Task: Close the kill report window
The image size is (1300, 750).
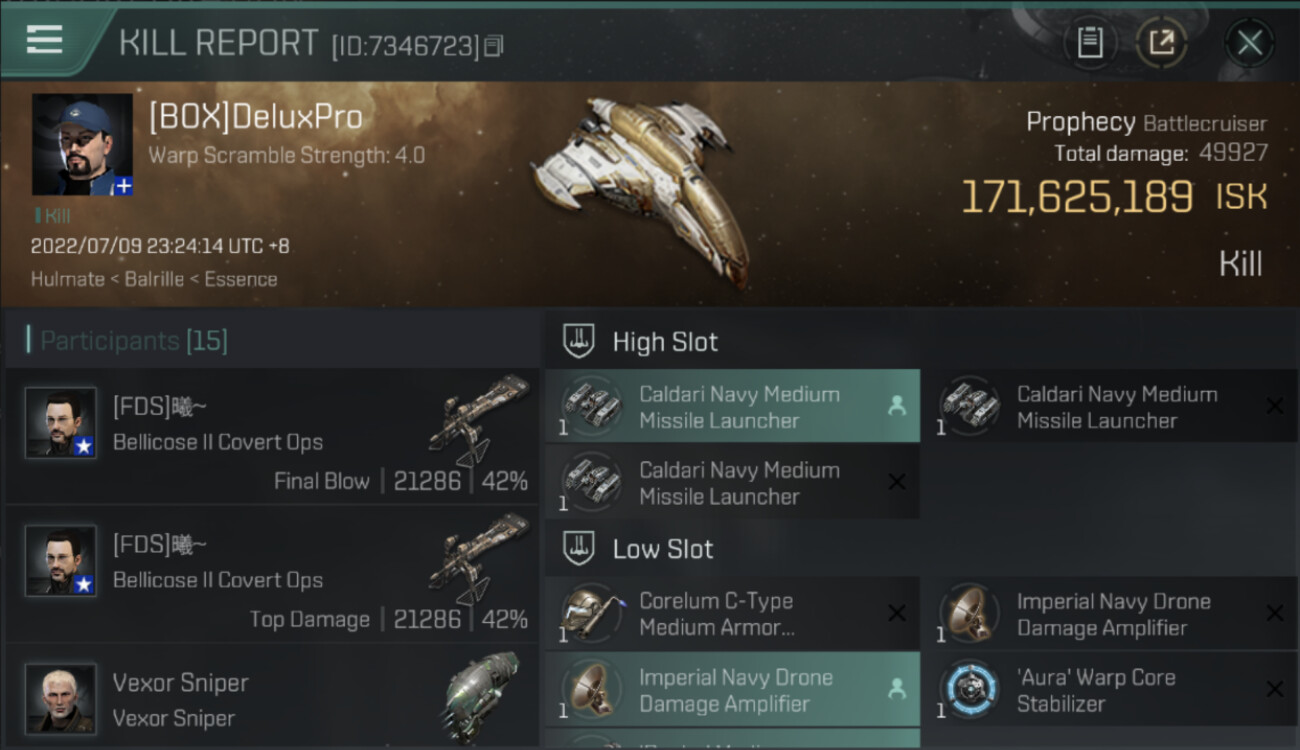Action: click(1249, 43)
